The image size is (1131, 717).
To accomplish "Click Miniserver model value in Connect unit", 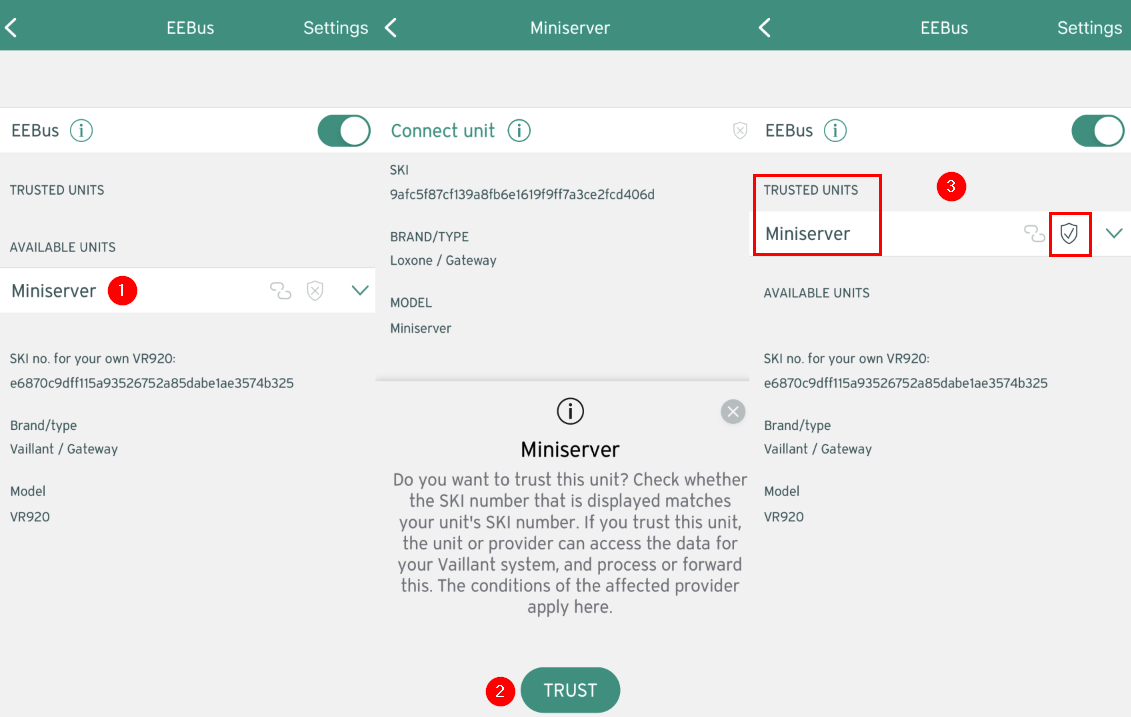I will pyautogui.click(x=421, y=328).
